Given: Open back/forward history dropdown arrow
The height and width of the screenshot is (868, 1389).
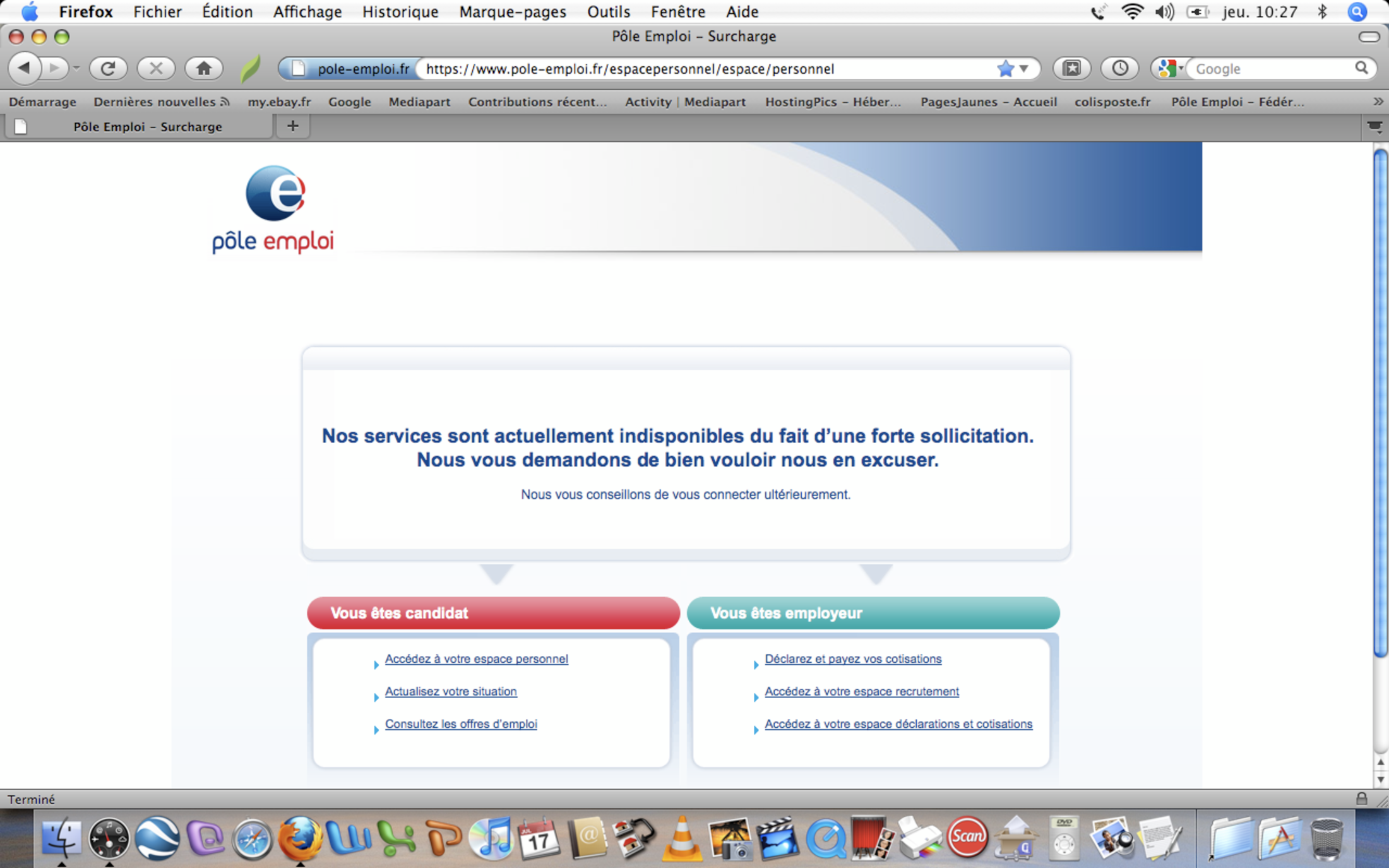Looking at the screenshot, I should coord(76,68).
